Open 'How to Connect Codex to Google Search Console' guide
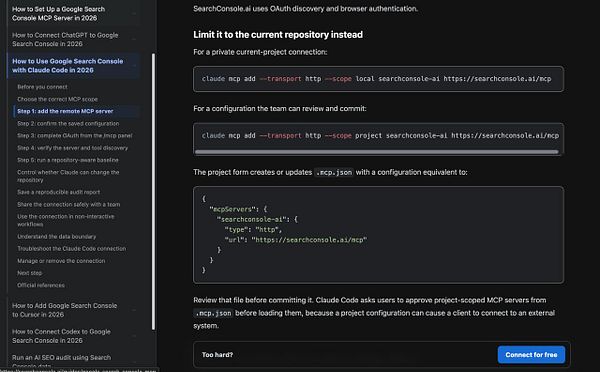The width and height of the screenshot is (600, 372). click(62, 336)
